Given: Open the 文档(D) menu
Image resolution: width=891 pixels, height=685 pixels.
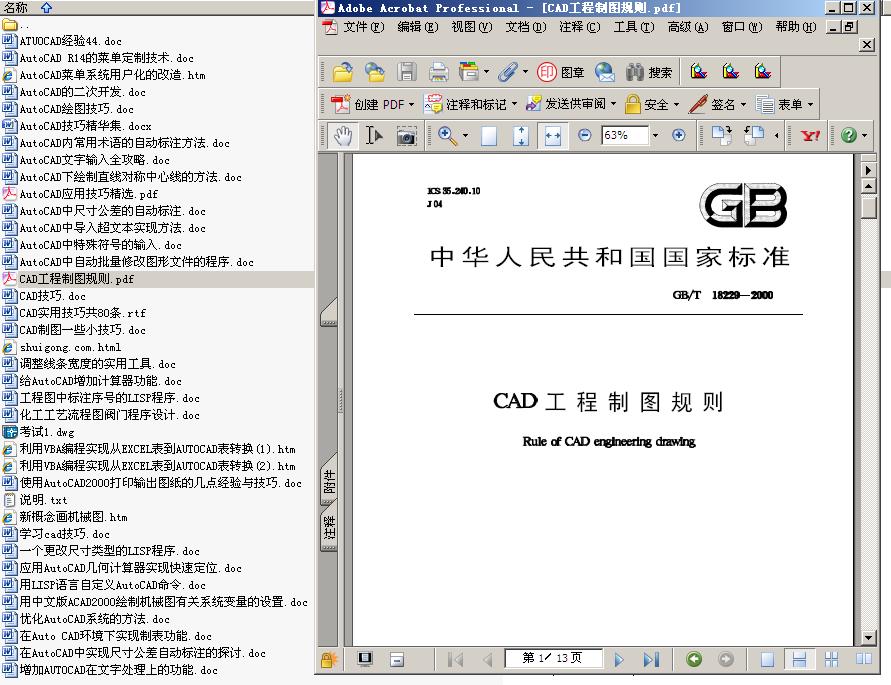Looking at the screenshot, I should pos(526,27).
